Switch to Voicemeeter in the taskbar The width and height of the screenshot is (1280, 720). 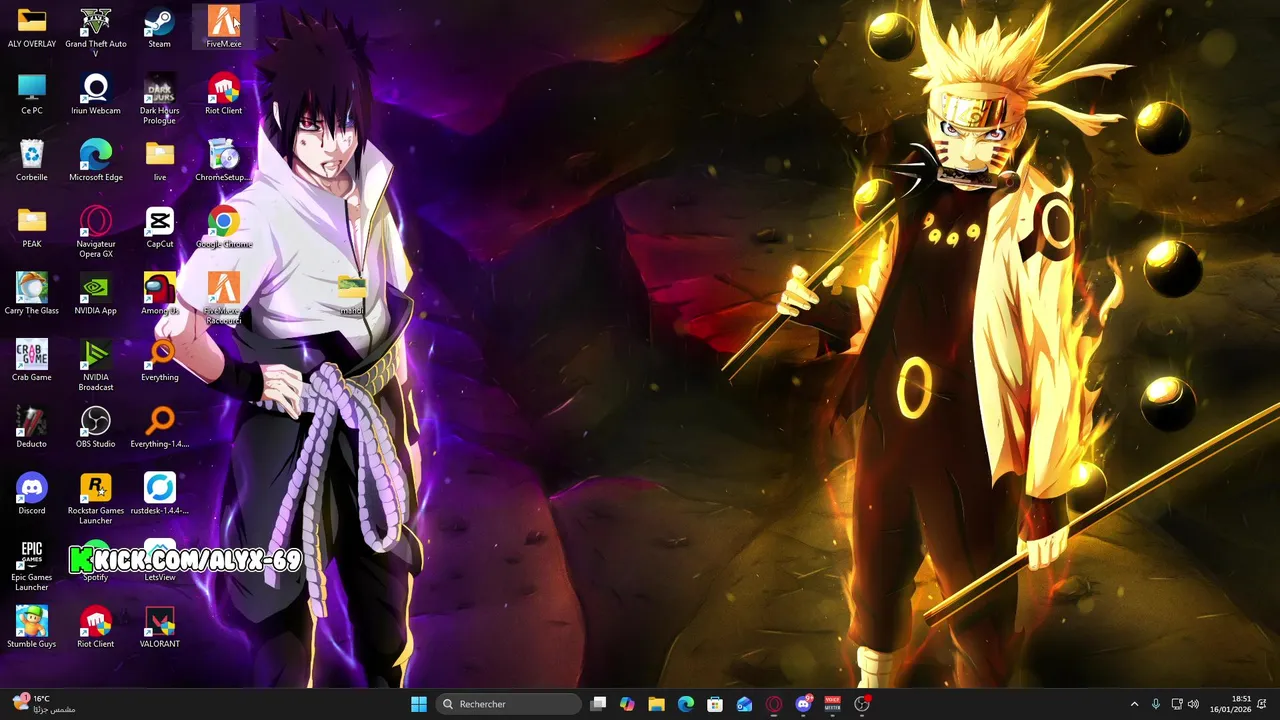[832, 704]
